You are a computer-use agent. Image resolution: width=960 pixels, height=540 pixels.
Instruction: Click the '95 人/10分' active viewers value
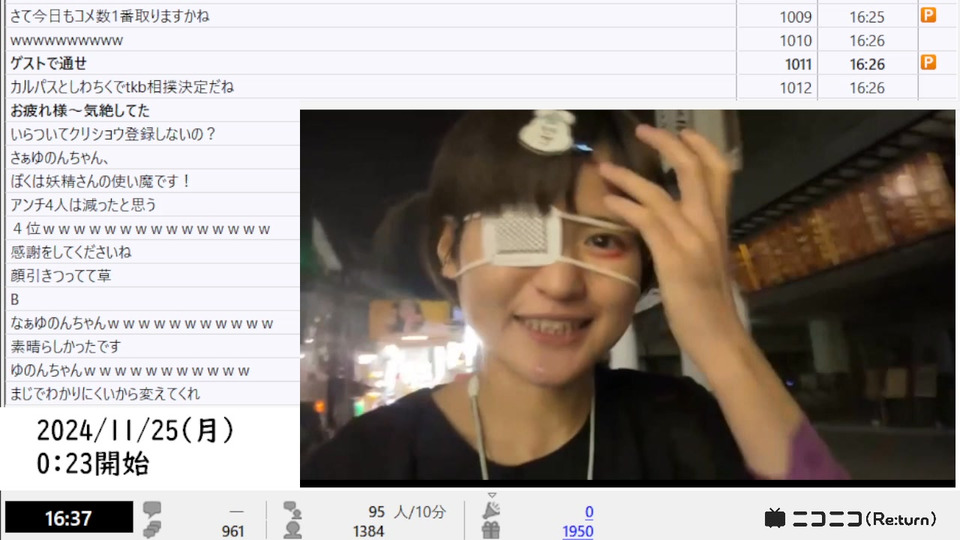tap(407, 512)
